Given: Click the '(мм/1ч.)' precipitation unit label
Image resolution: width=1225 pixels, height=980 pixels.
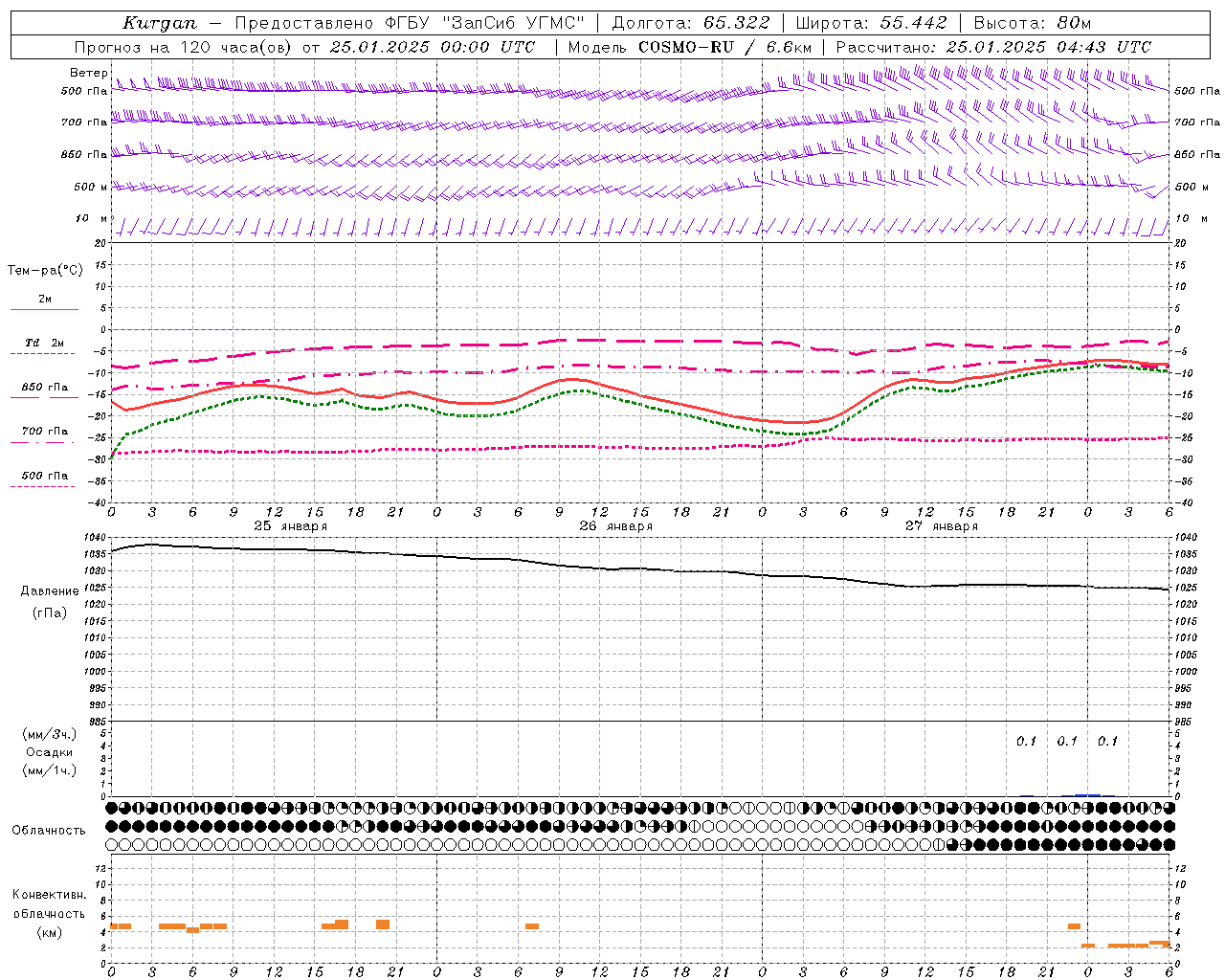Looking at the screenshot, I should pyautogui.click(x=50, y=770).
